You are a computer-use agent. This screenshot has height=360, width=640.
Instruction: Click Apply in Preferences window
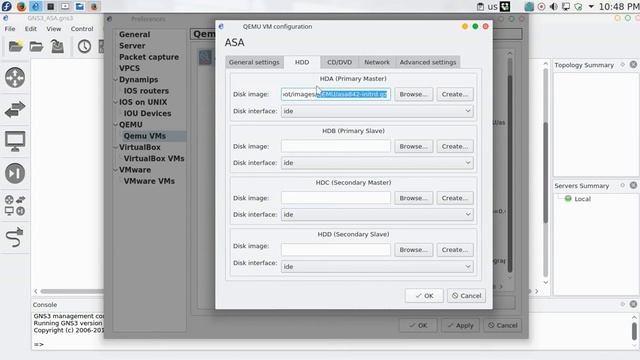pos(460,325)
